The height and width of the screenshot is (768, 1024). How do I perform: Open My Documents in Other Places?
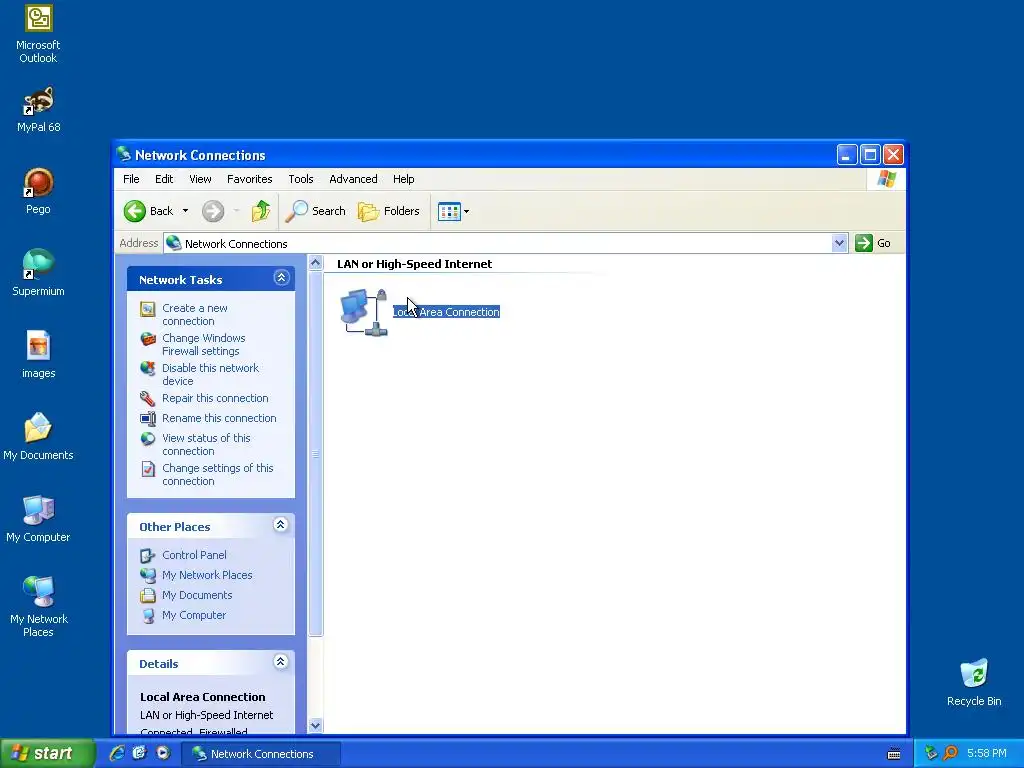point(197,596)
